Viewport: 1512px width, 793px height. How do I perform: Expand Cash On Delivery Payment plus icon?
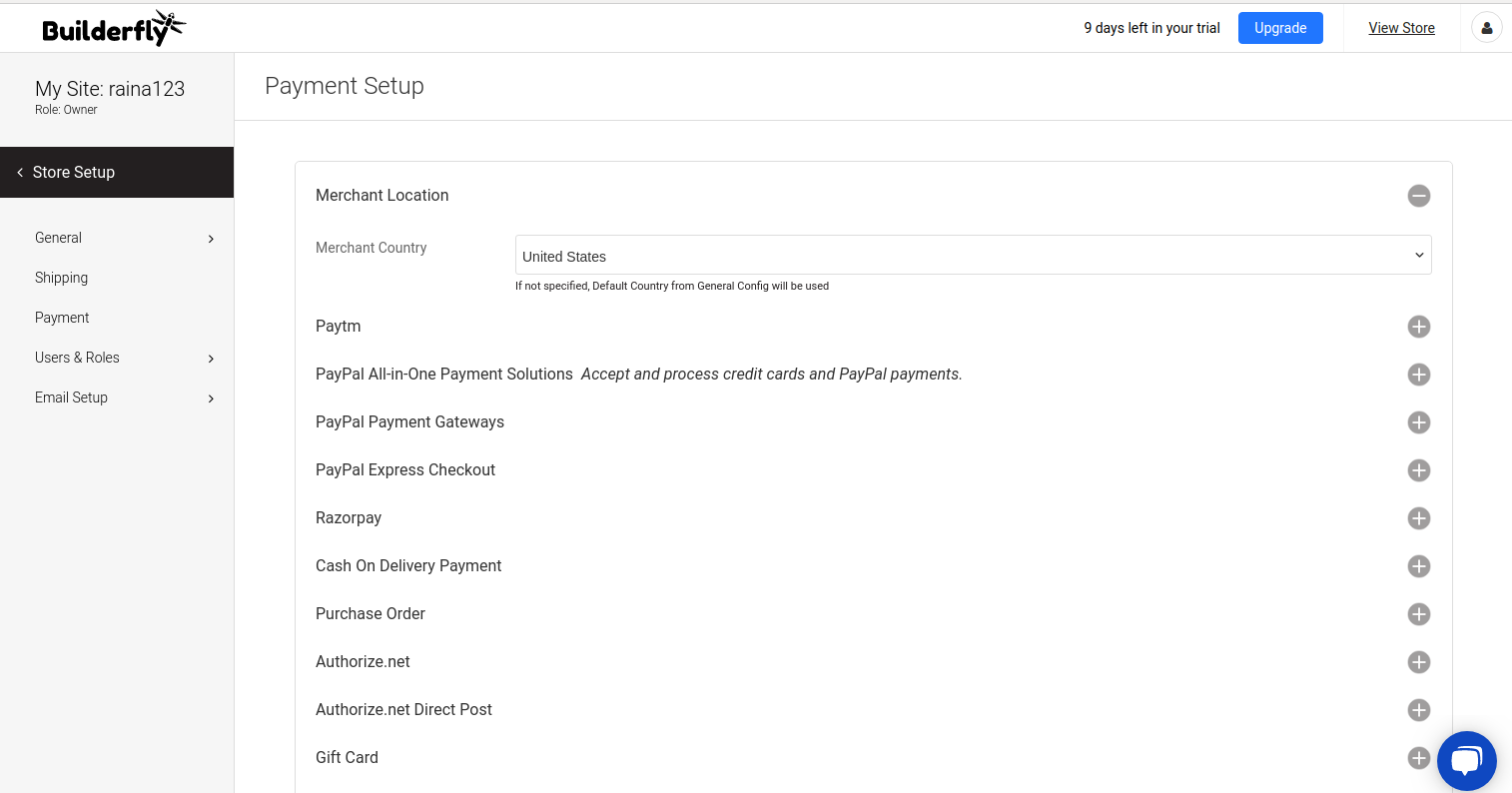(1418, 566)
